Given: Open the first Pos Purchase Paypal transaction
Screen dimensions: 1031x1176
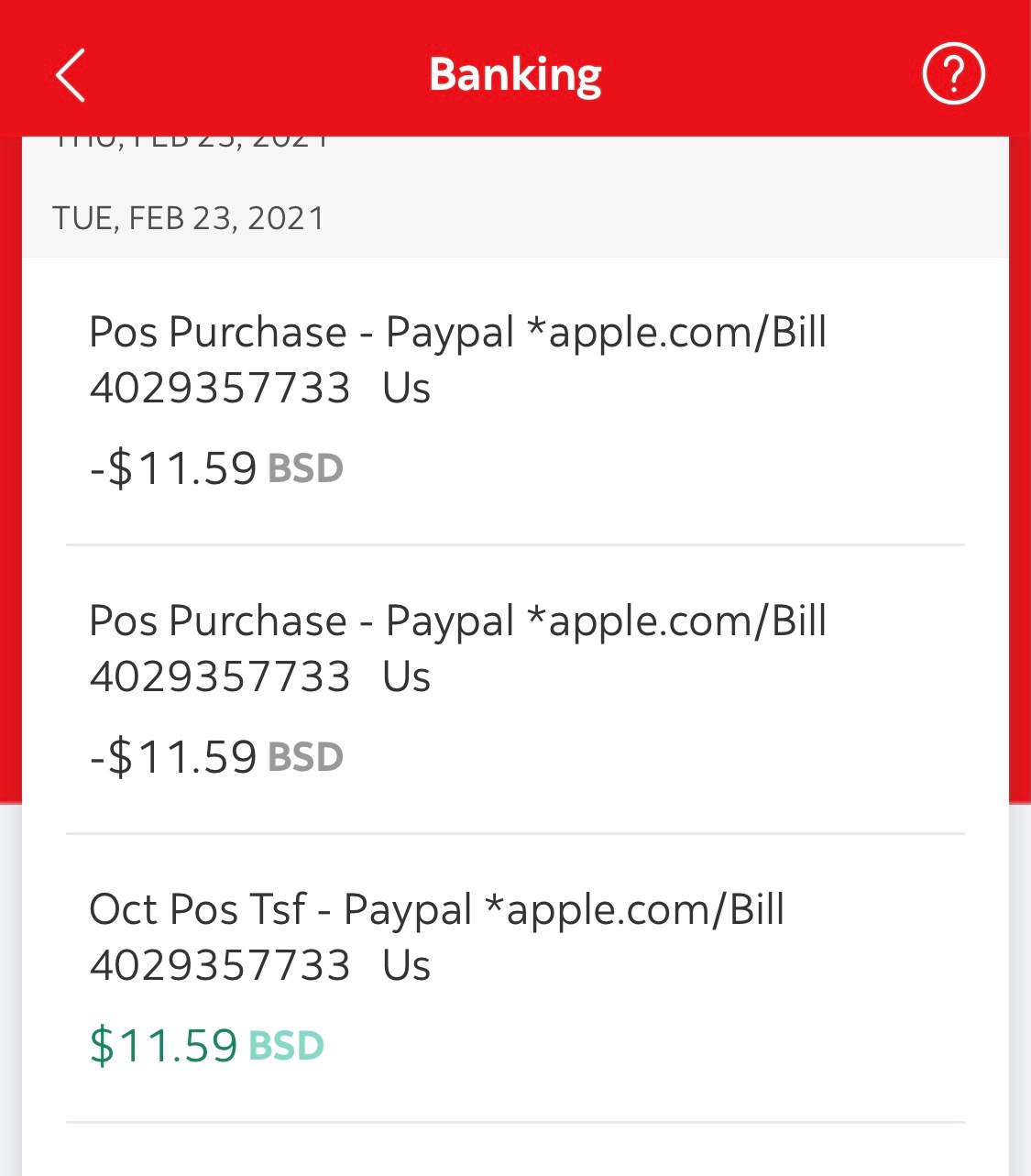Looking at the screenshot, I should point(457,332).
